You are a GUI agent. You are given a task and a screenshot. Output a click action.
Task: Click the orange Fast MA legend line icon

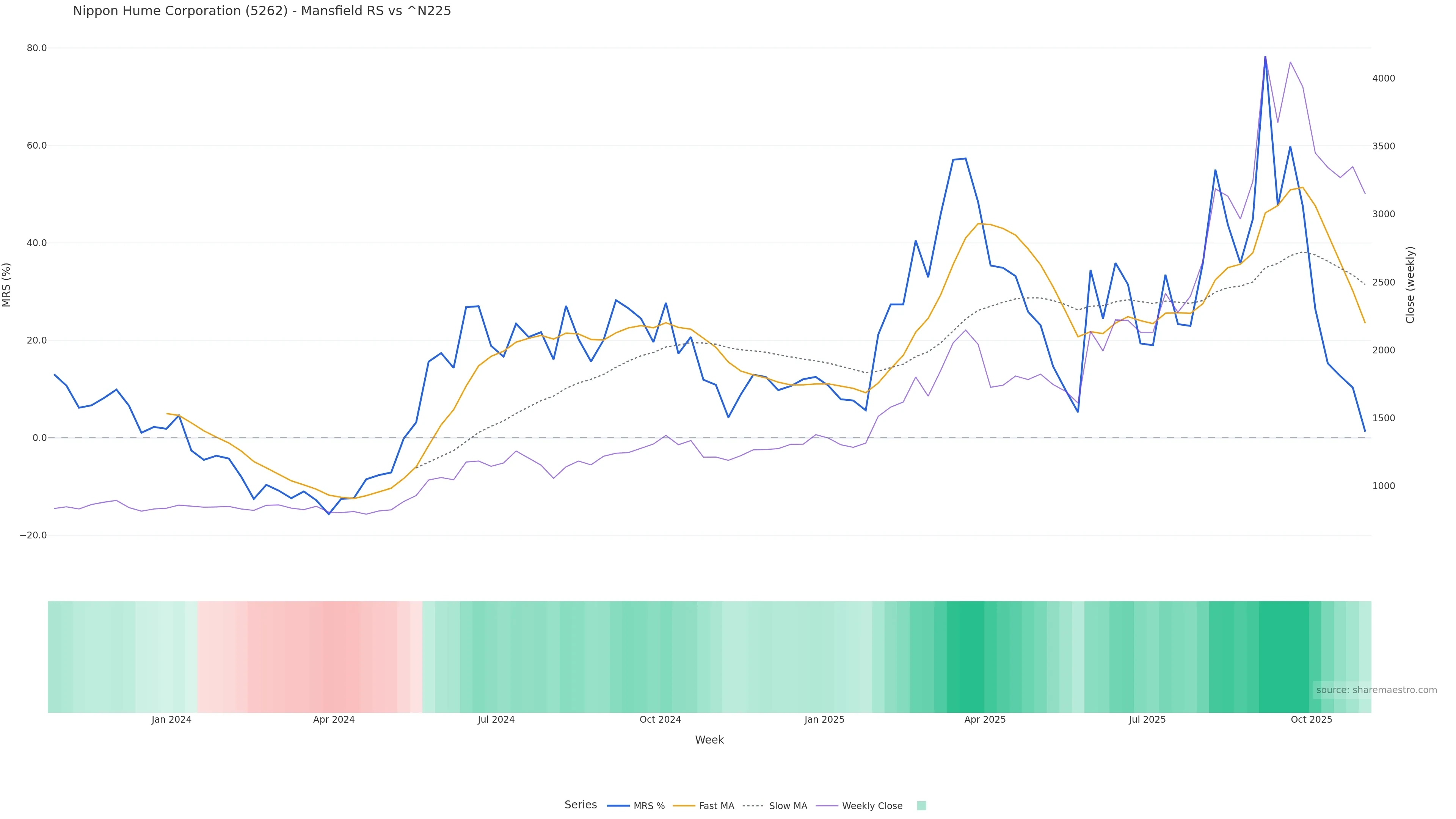point(684,806)
